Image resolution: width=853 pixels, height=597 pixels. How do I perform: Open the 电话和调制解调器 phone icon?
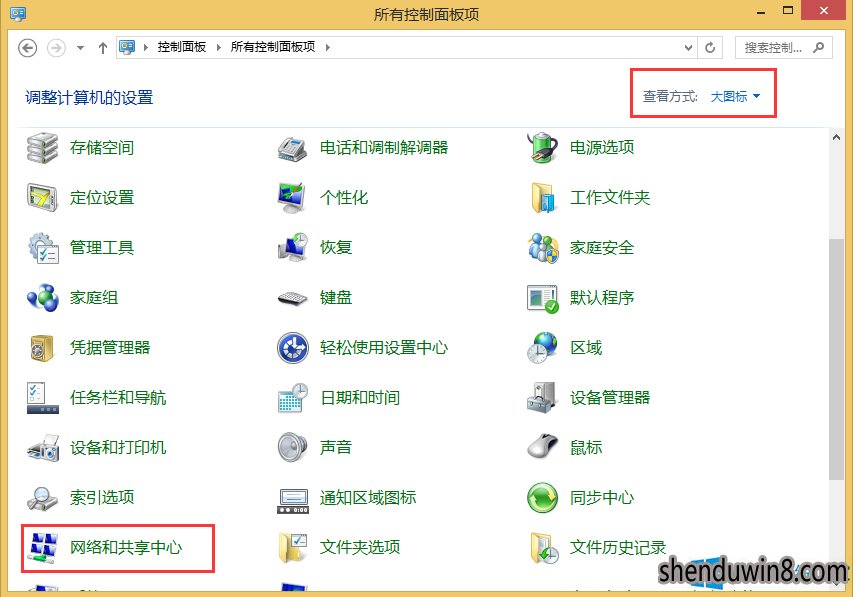[x=293, y=147]
